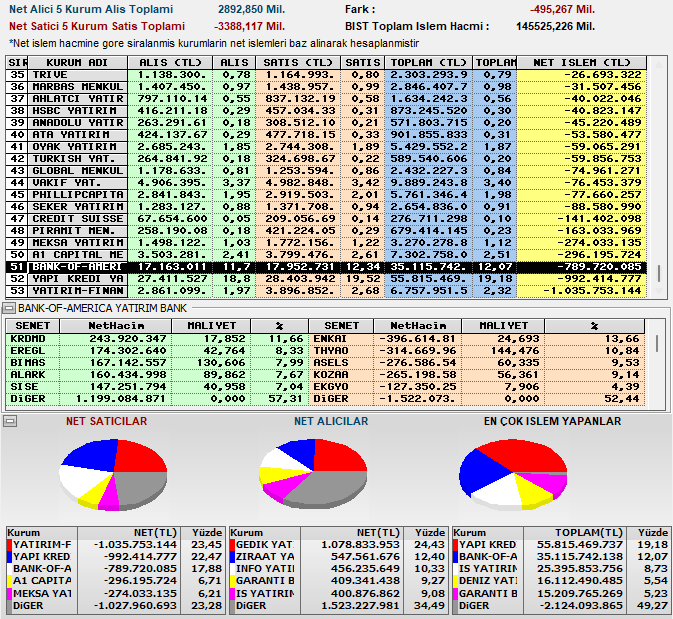Click the TOPLAM(TL) legend column header

tap(574, 533)
